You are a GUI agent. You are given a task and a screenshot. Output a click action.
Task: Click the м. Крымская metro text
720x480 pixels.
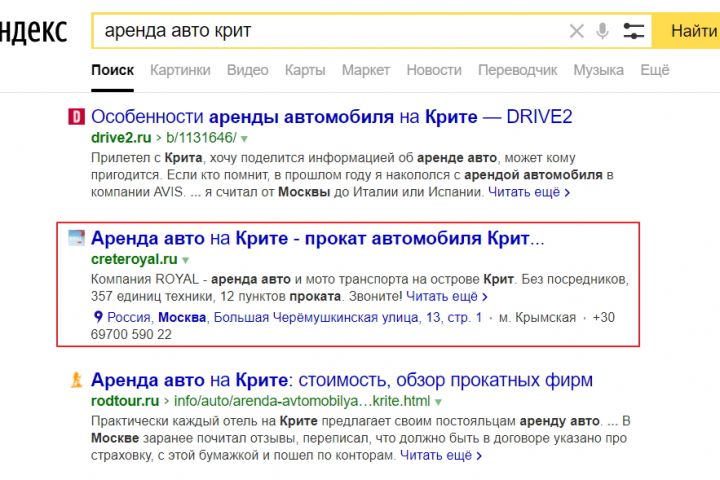[x=537, y=317]
